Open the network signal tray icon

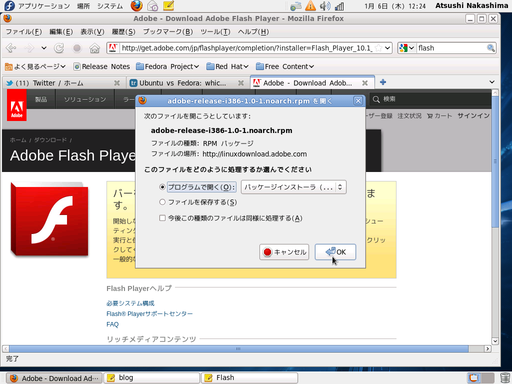pyautogui.click(x=339, y=6)
